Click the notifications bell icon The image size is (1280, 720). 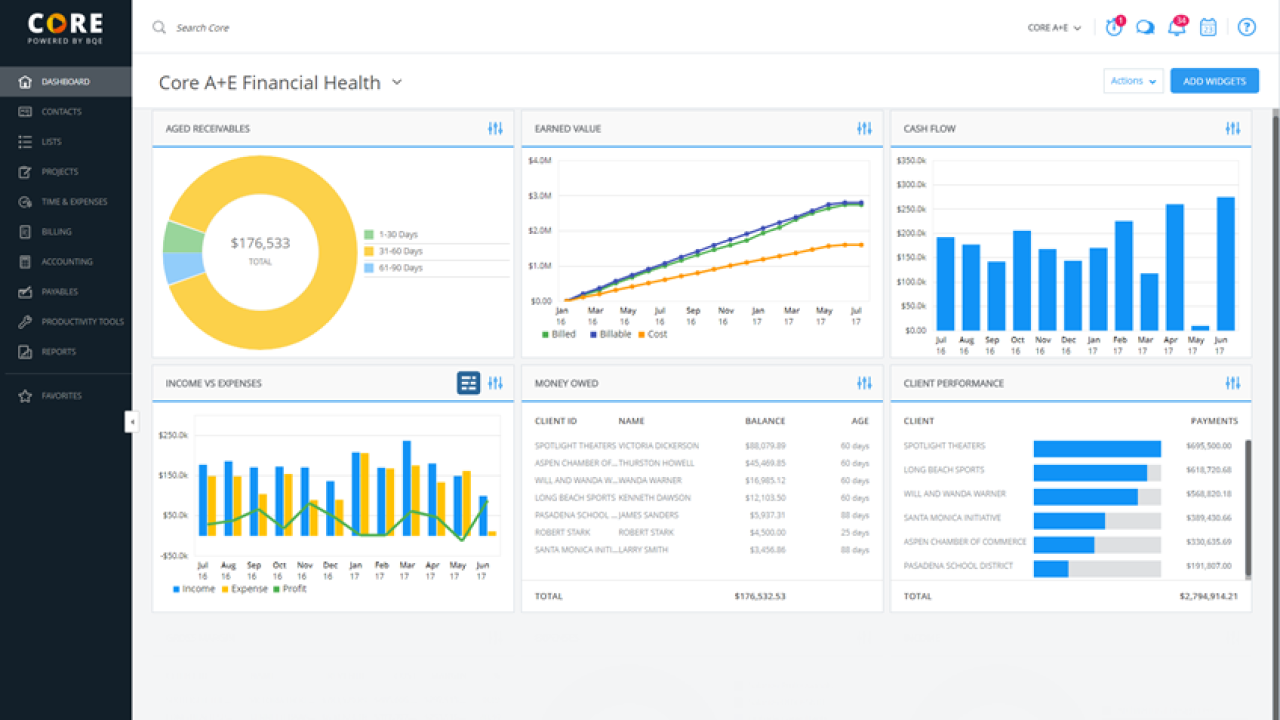point(1177,28)
